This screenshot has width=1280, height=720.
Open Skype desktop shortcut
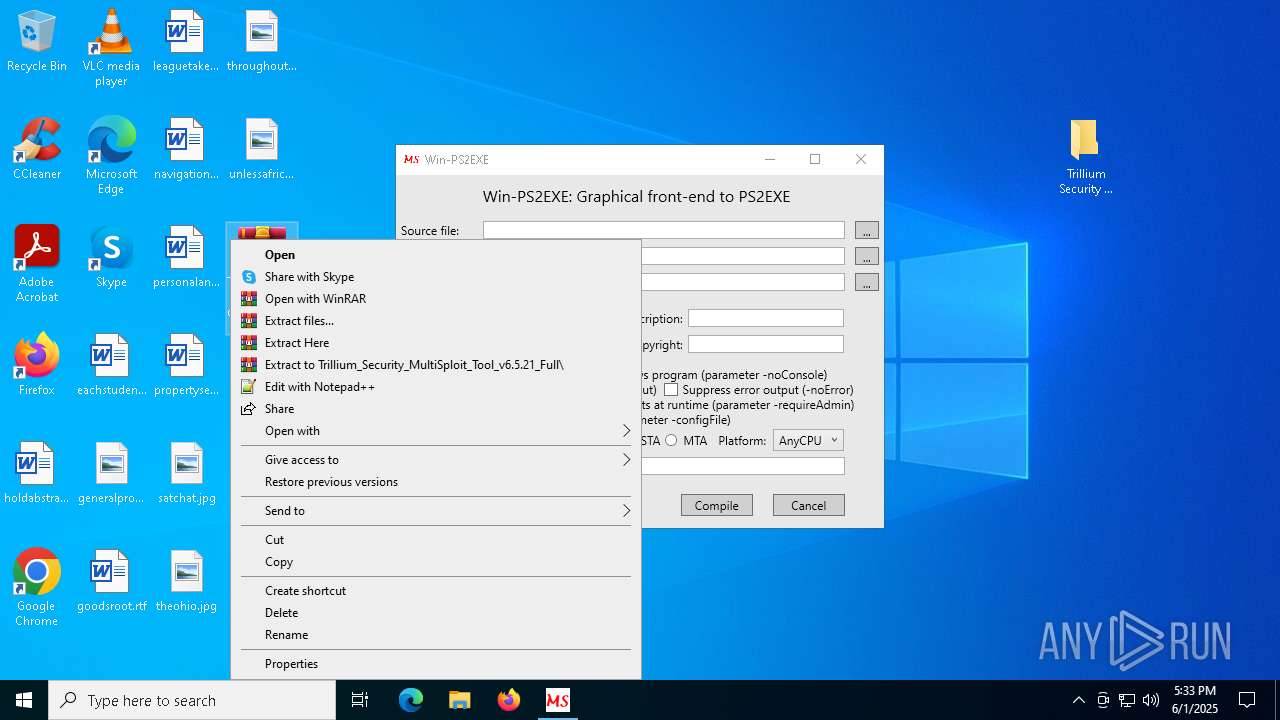tap(111, 258)
